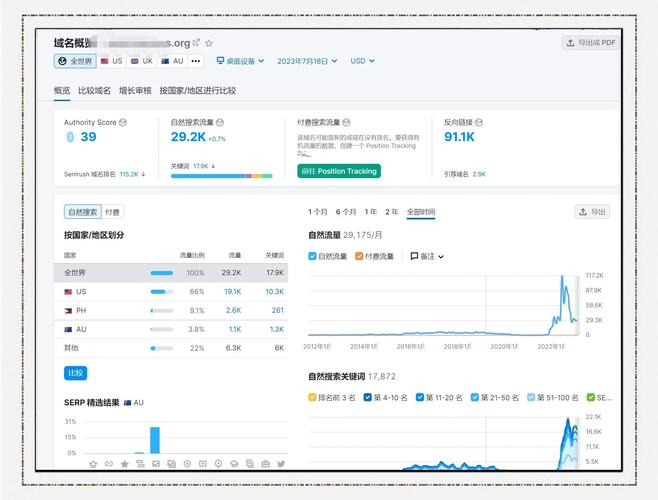
Task: Open the Authority Score info icon
Action: [123, 122]
